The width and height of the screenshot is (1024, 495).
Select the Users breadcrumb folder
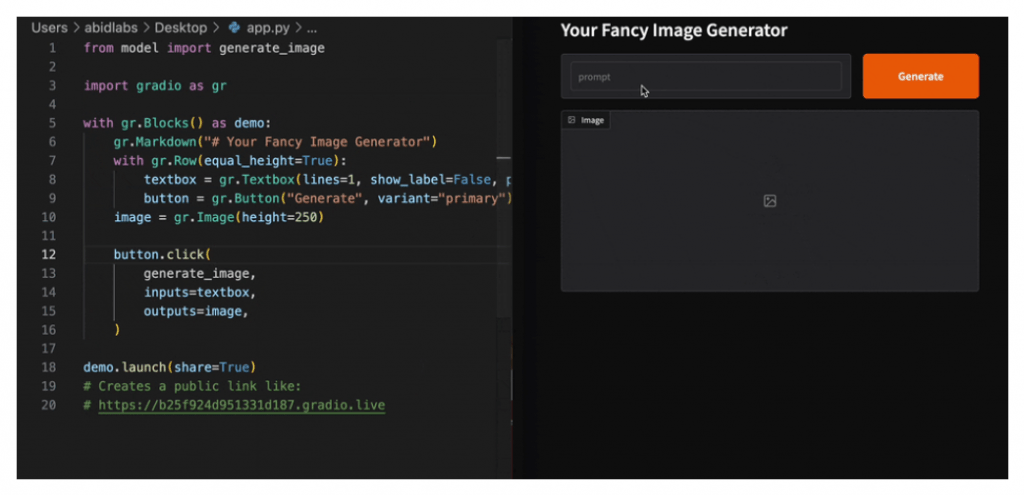pos(49,28)
